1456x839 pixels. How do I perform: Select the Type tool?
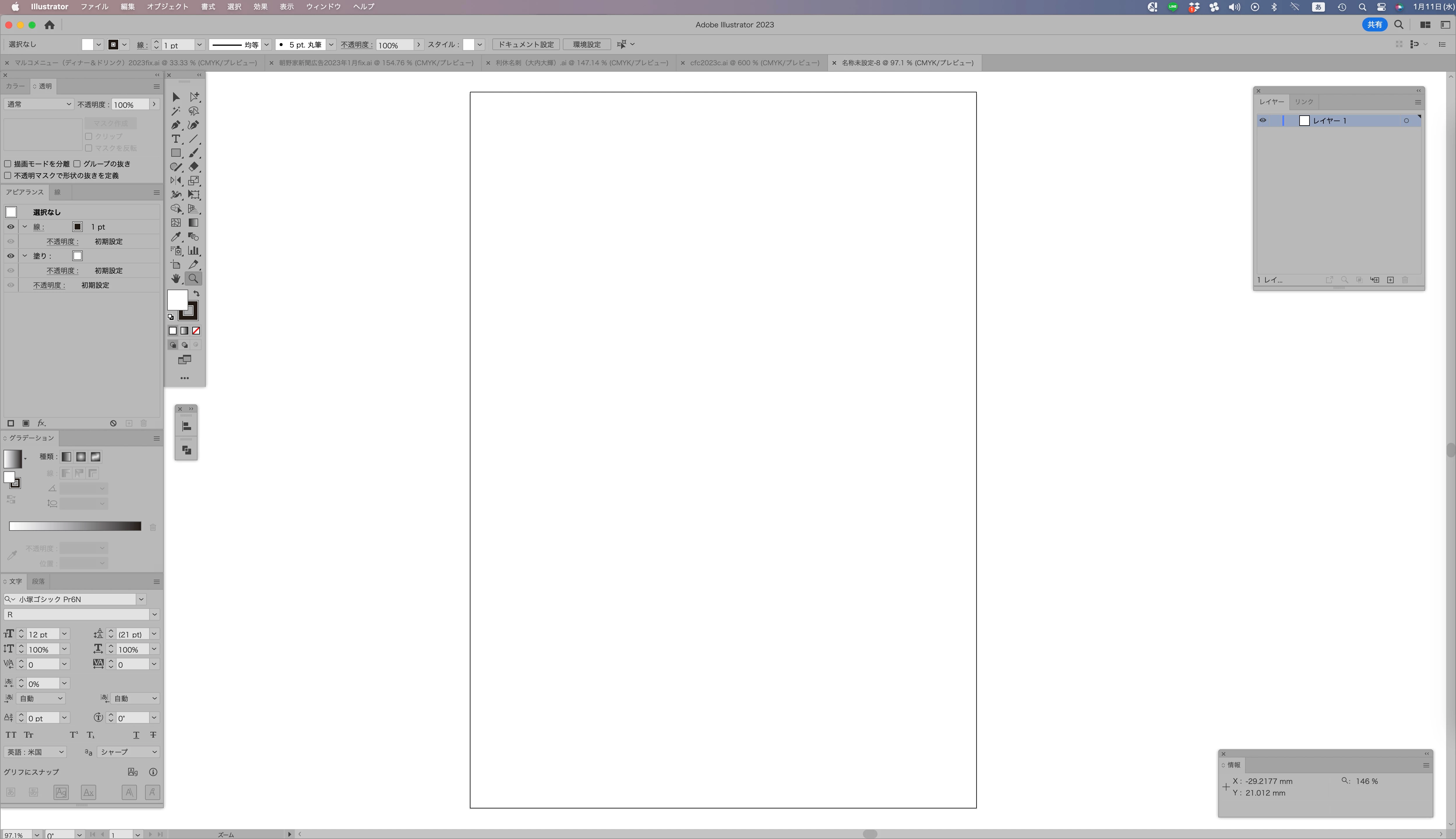click(176, 139)
